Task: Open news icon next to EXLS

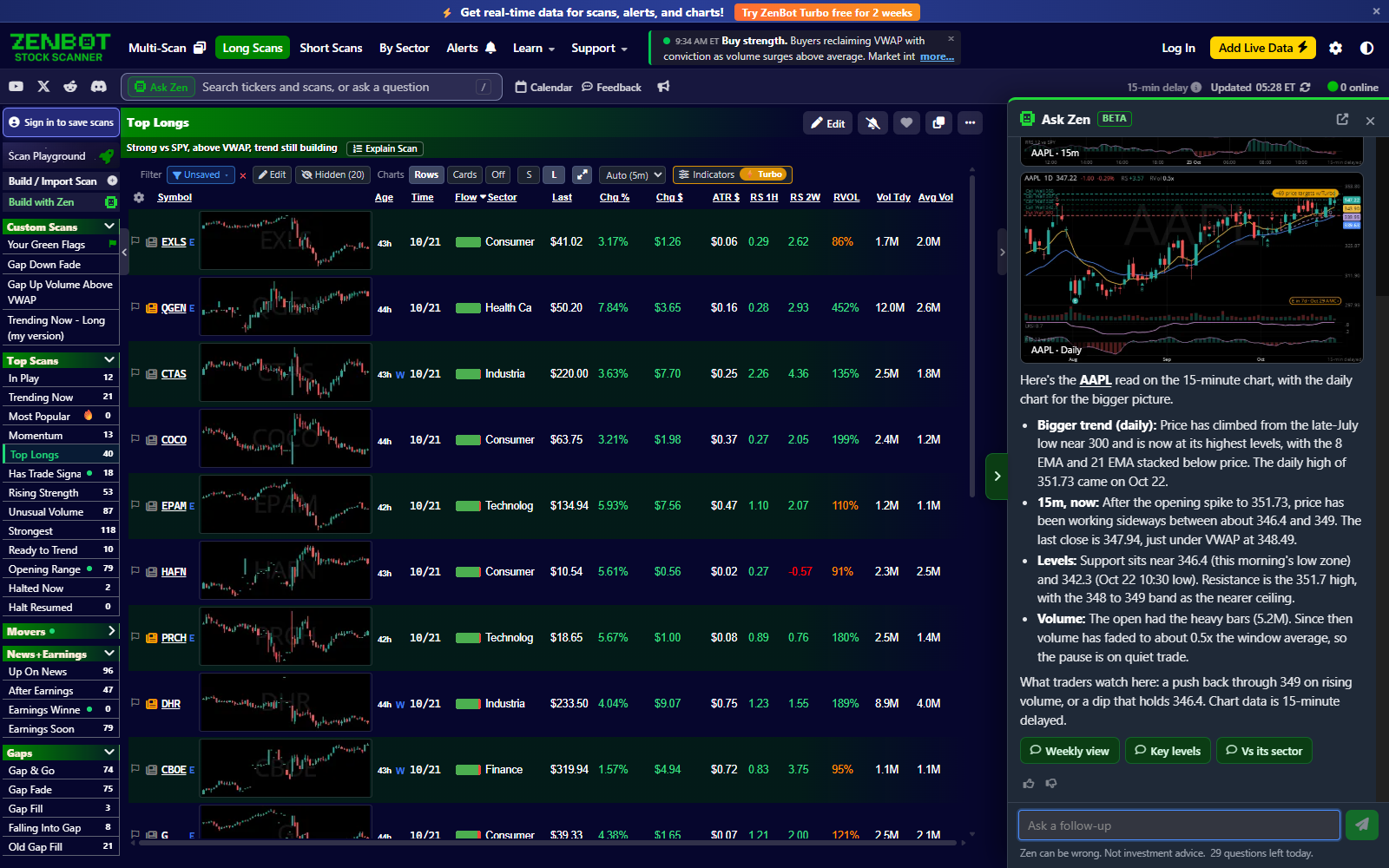Action: (x=151, y=242)
